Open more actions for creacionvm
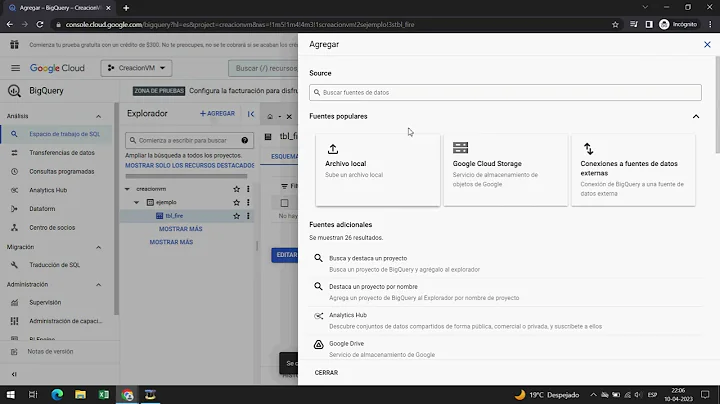Screen dimensions: 720x404 coord(248,189)
